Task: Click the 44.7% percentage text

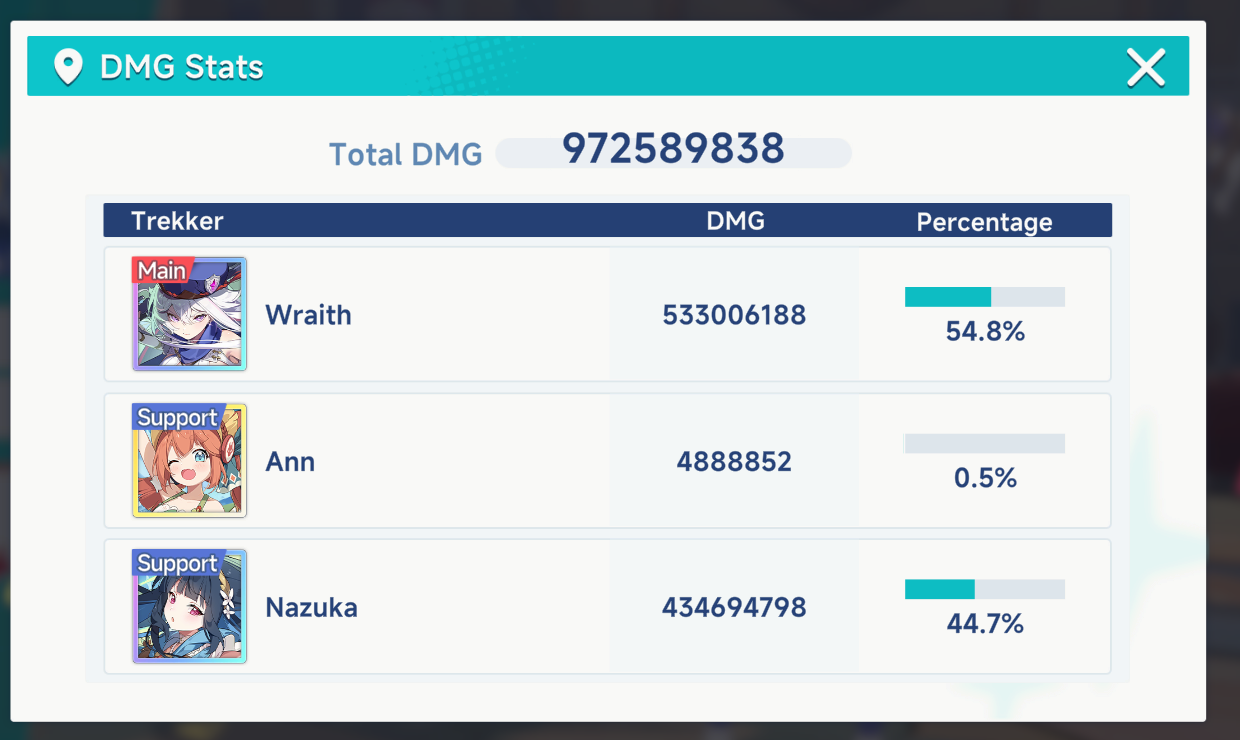Action: pos(985,624)
